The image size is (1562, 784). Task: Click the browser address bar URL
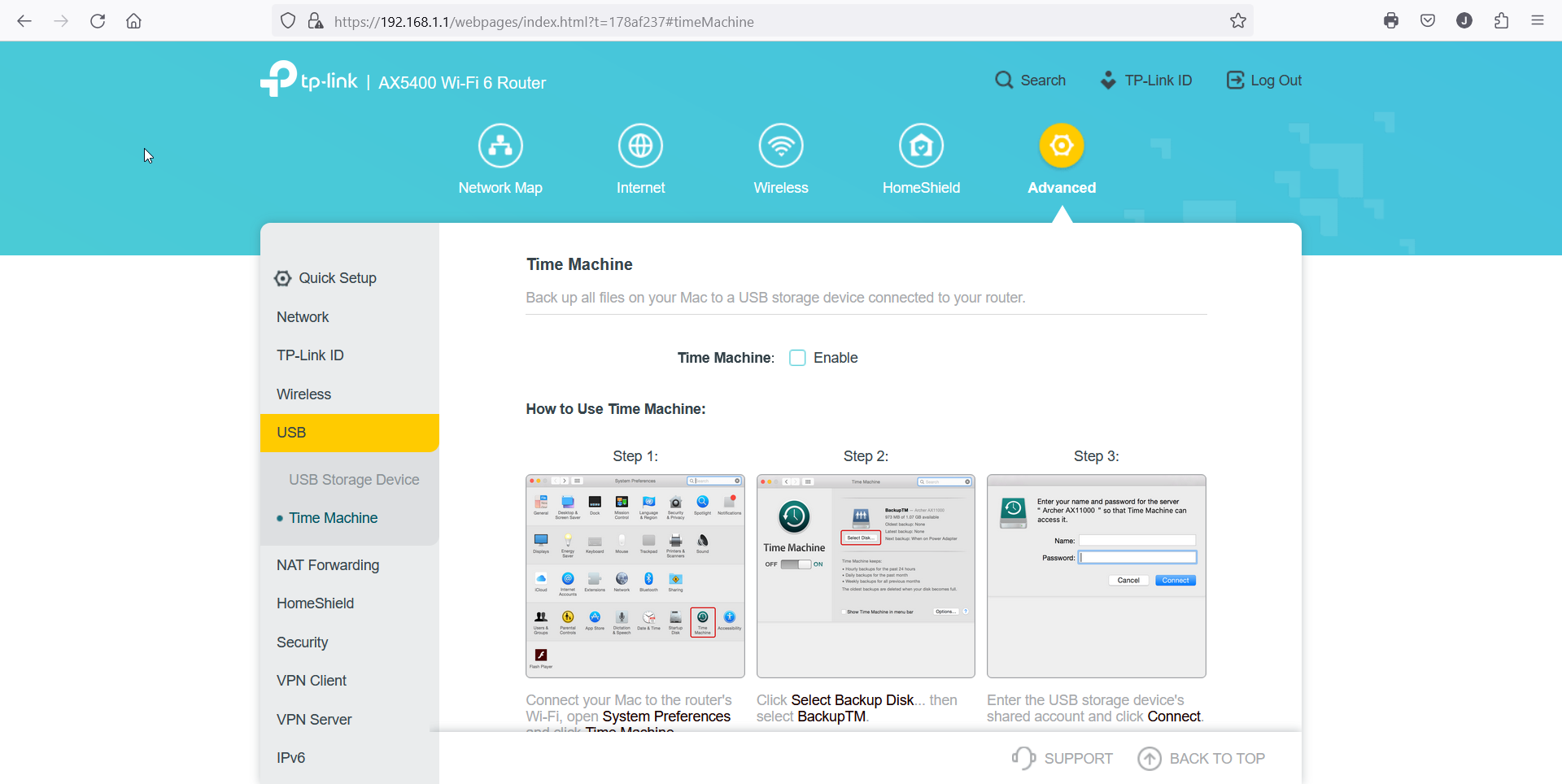pos(543,22)
